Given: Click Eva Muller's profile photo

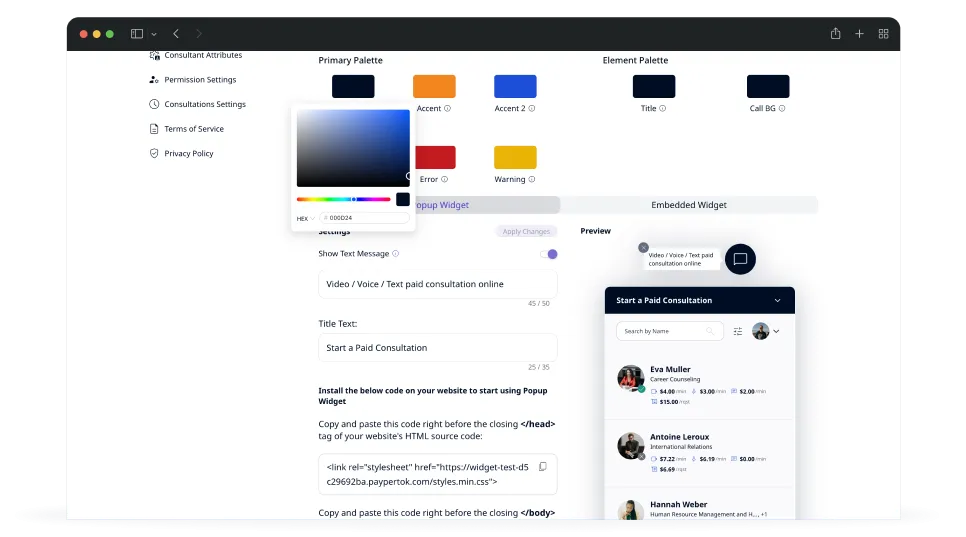Looking at the screenshot, I should point(631,378).
